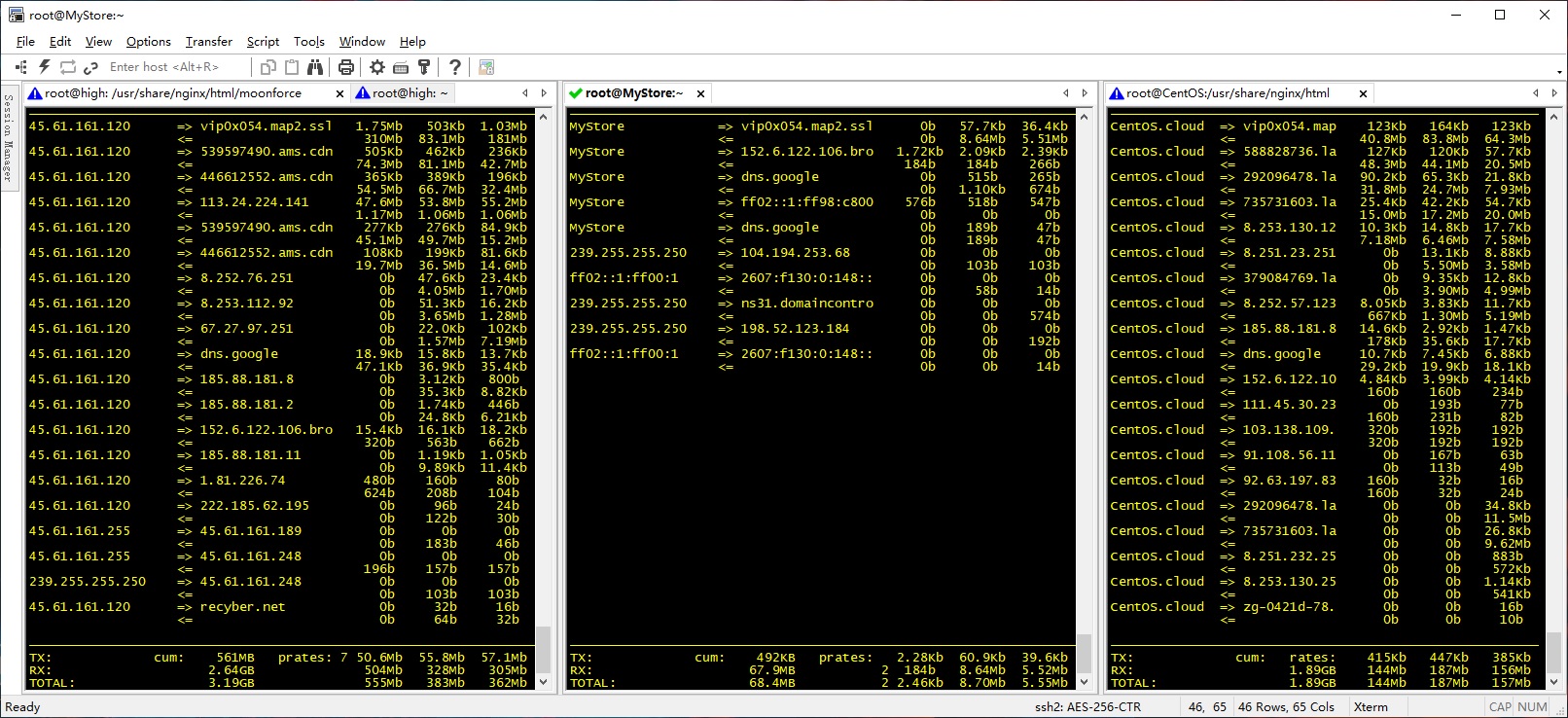Click 'ssh2: AES-256-CTR' in status bar
The image size is (1568, 718).
pyautogui.click(x=1087, y=707)
